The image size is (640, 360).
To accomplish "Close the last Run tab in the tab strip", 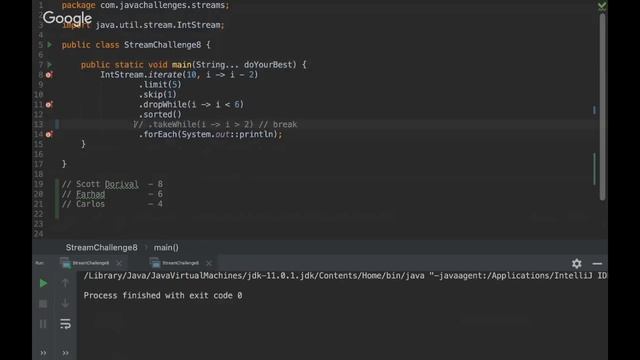I will tap(209, 263).
